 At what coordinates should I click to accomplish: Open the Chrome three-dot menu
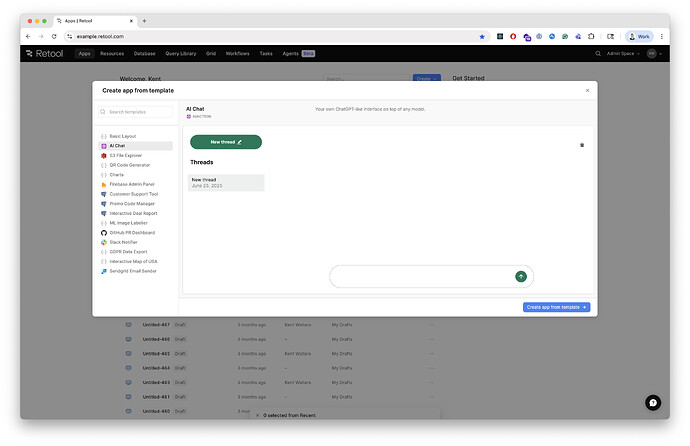(661, 37)
